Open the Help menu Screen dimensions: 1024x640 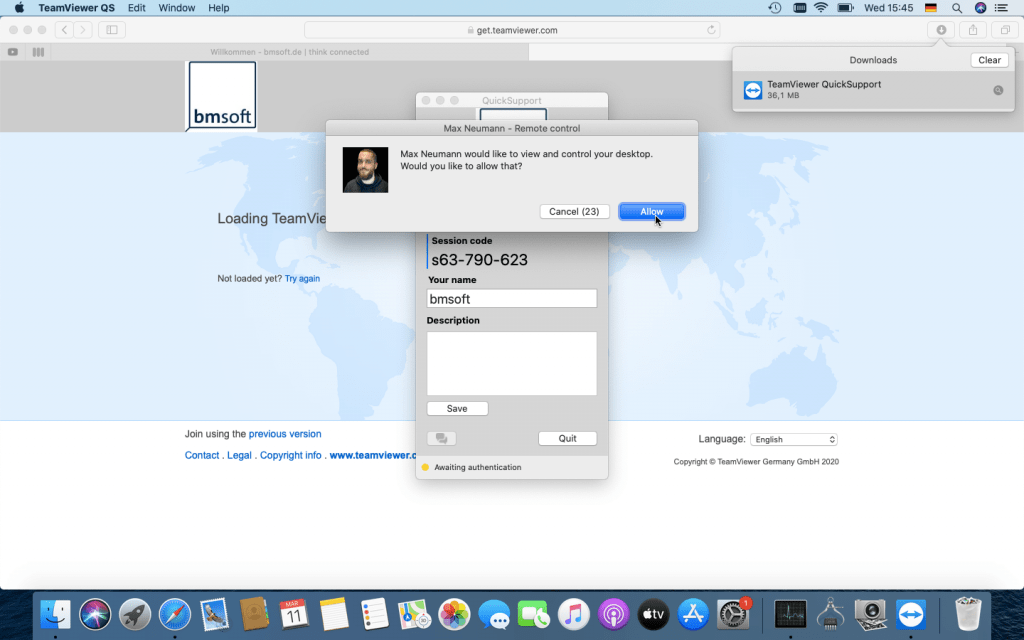(219, 8)
